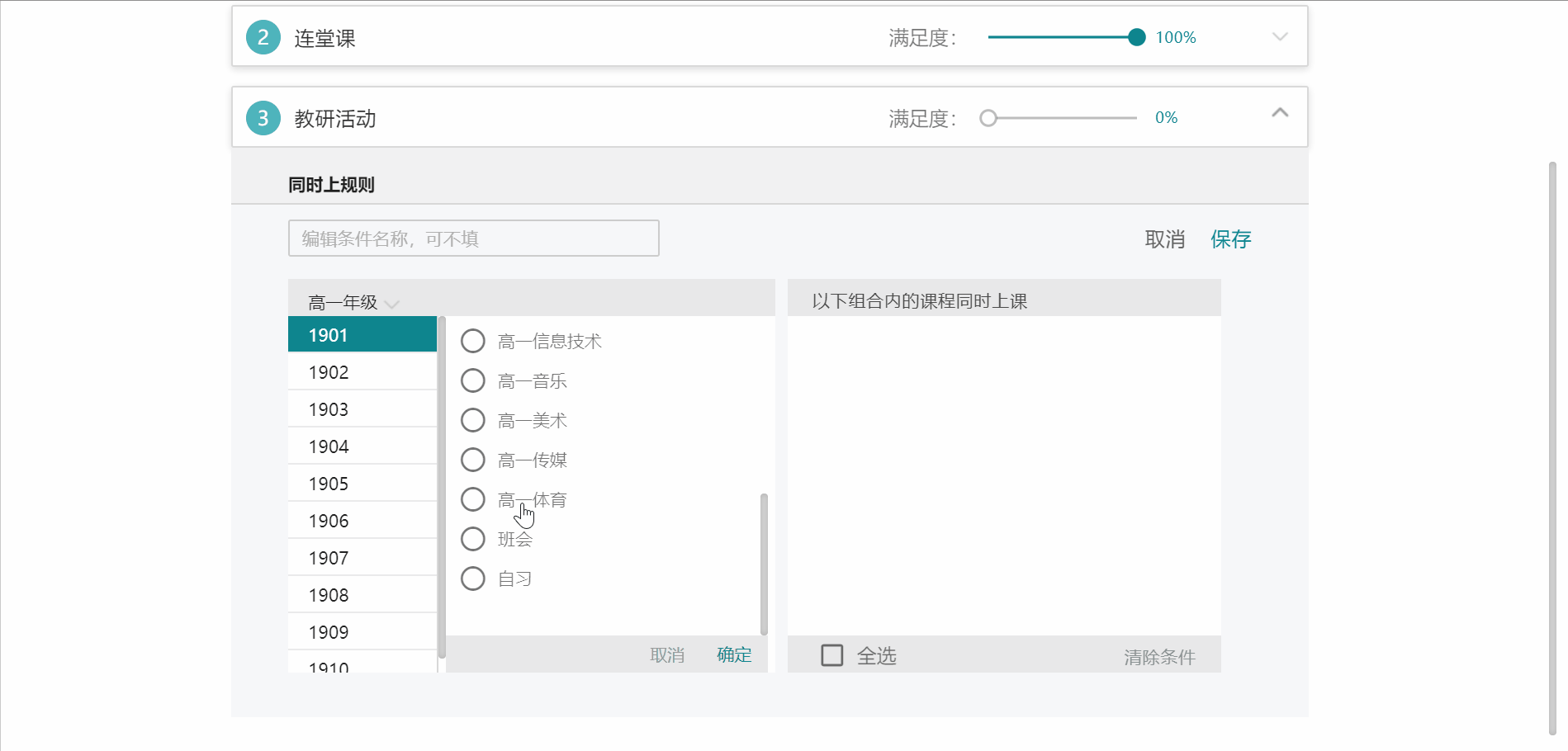1568x751 pixels.
Task: Cancel course selection with 取消 beside 确定
Action: (667, 655)
